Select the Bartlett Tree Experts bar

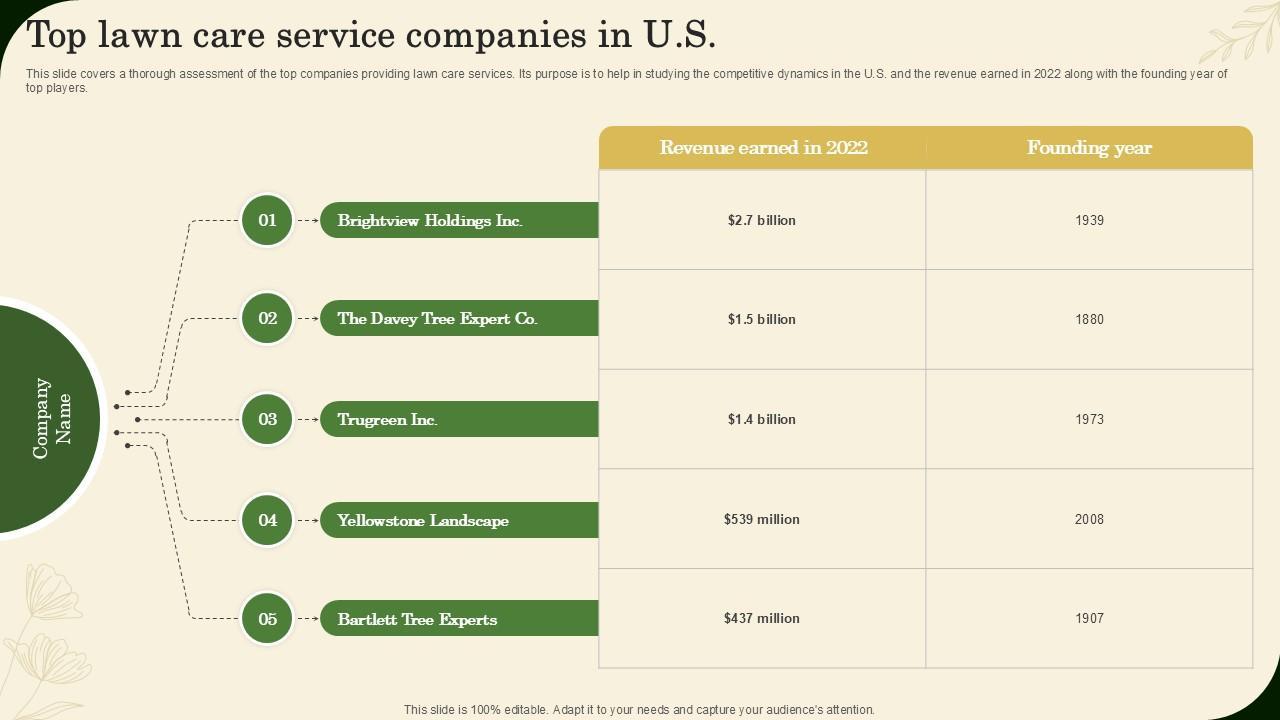point(459,619)
